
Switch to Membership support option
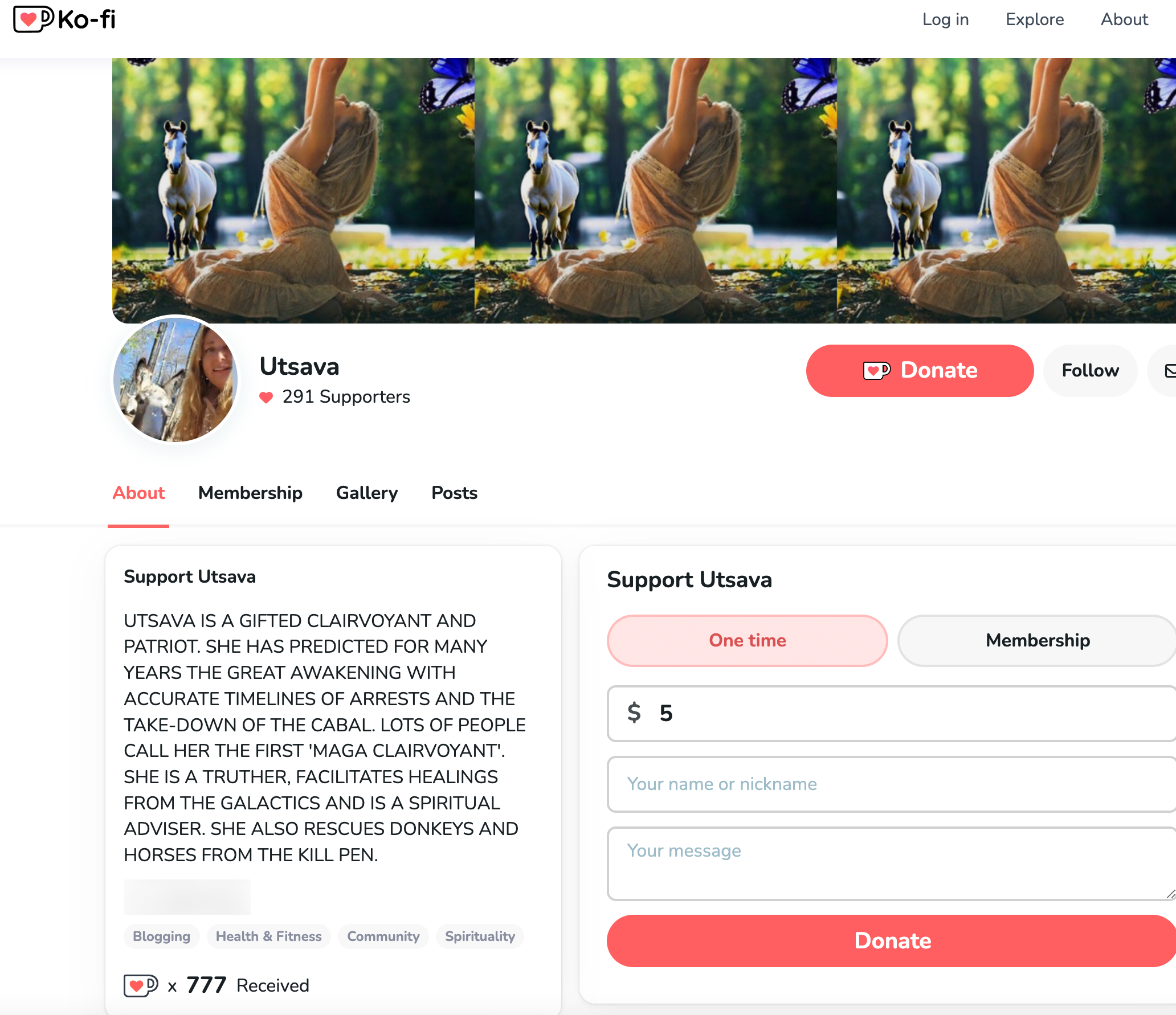pos(1038,641)
